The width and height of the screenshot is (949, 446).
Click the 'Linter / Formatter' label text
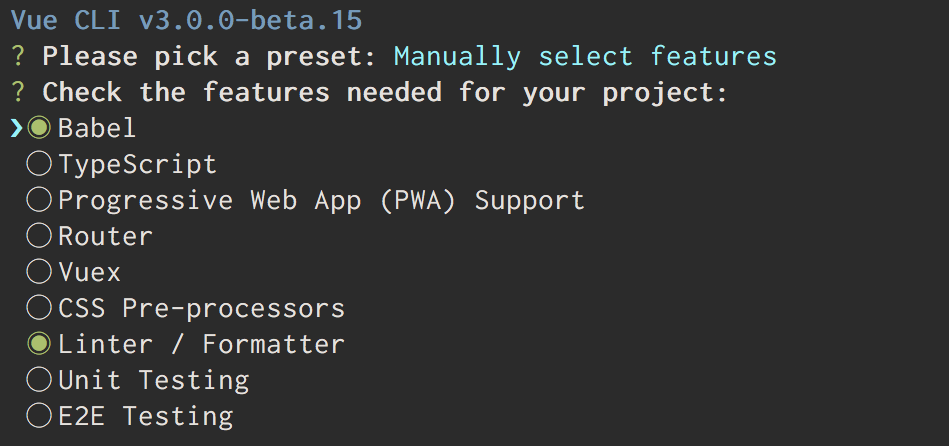[202, 344]
